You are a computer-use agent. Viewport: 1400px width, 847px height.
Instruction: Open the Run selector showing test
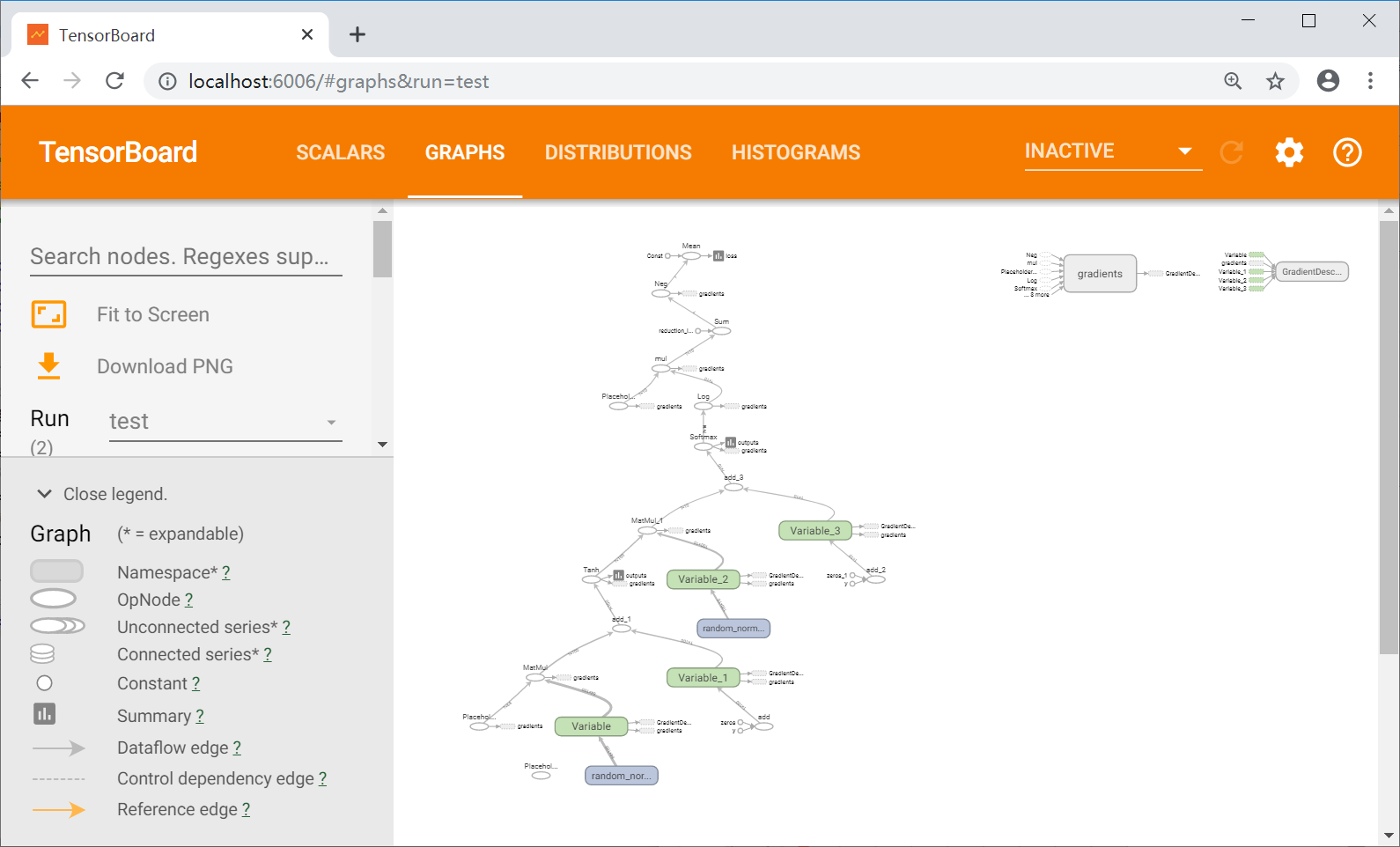click(225, 422)
